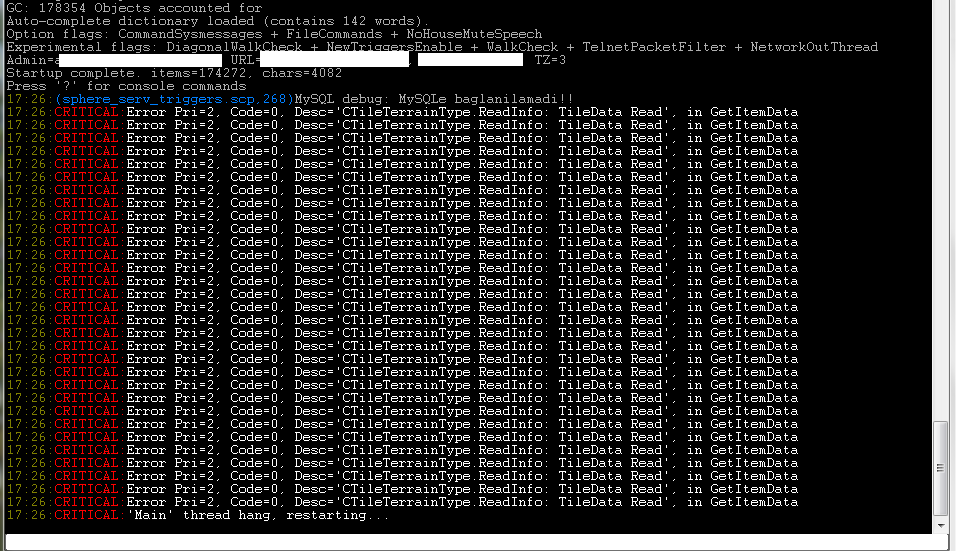Click the empty scrollbar track above the thumb

coord(941,200)
